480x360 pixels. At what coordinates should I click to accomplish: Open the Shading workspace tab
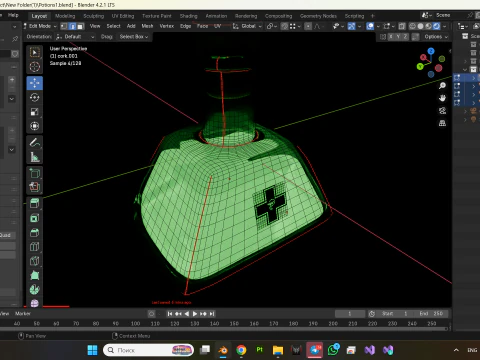coord(188,16)
